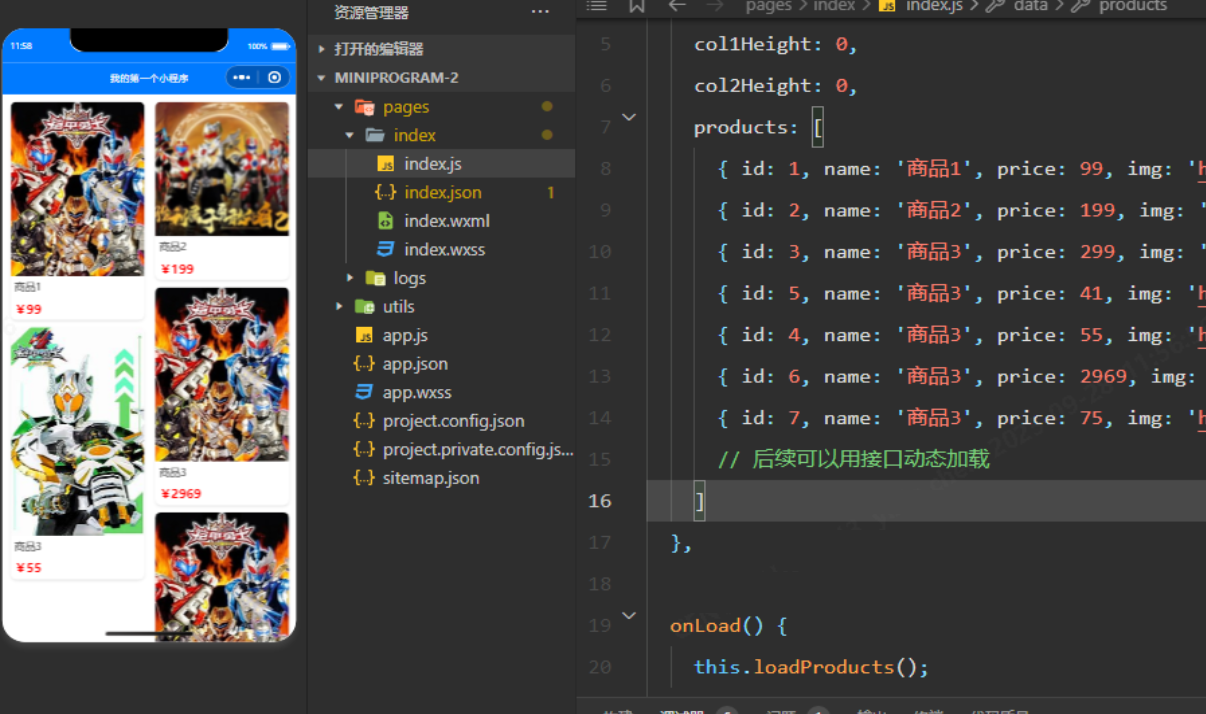The width and height of the screenshot is (1206, 714).
Task: Expand the utils folder chevron
Action: coord(339,307)
